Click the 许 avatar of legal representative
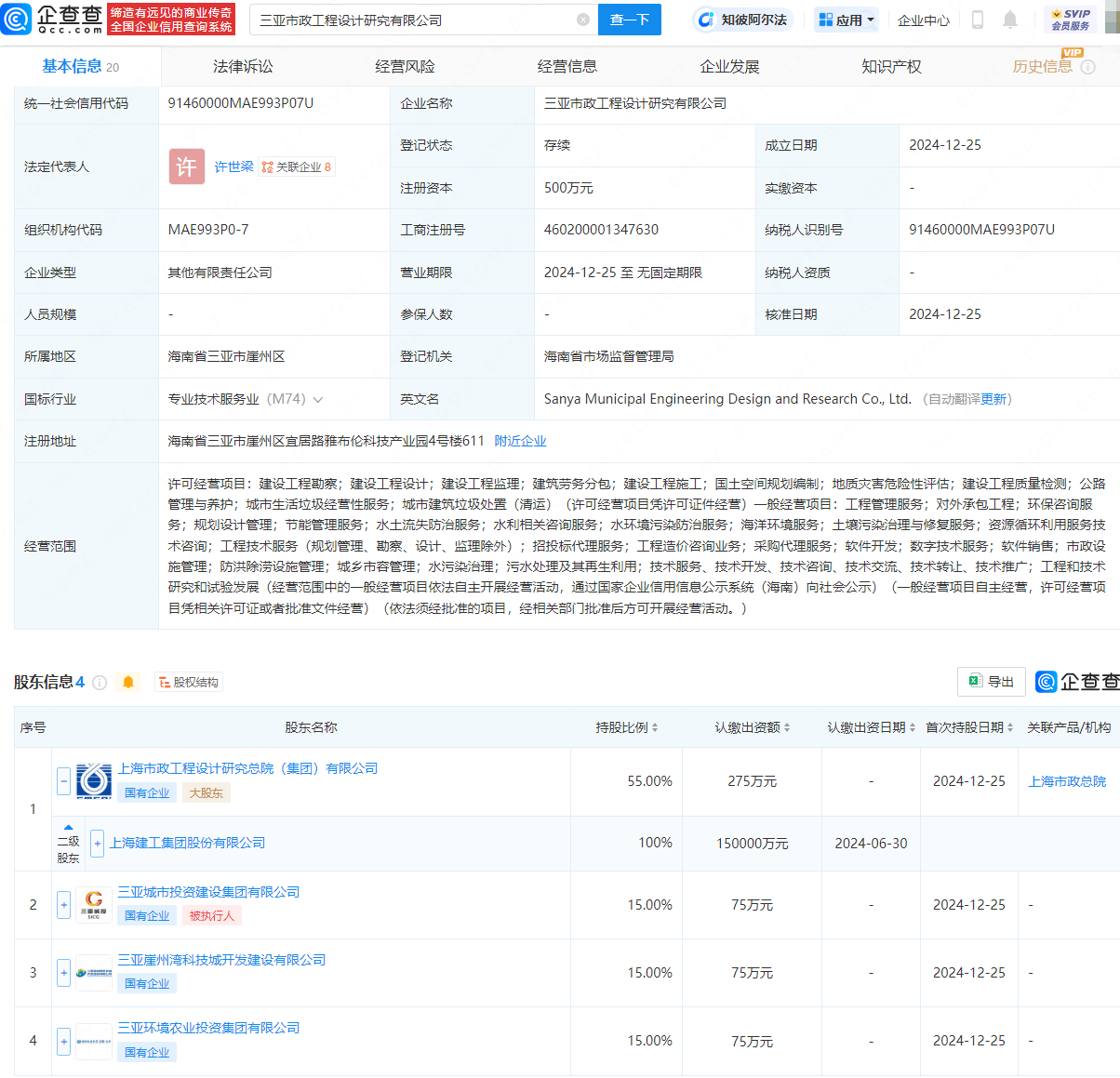Viewport: 1120px width, 1078px height. (186, 166)
